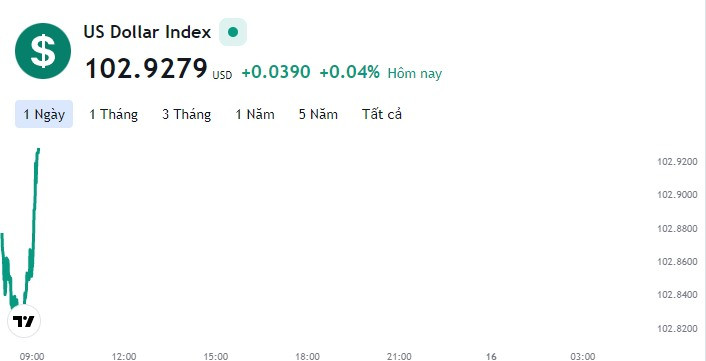This screenshot has width=706, height=361.
Task: Show the 1 Năm chart range
Action: [255, 114]
